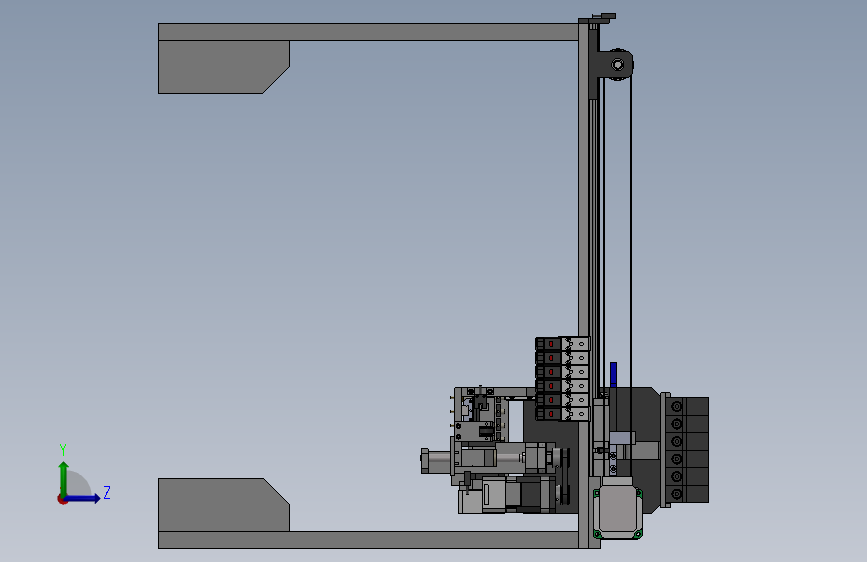This screenshot has height=562, width=867.
Task: Select the pulley wheel at the column top
Action: pos(618,65)
